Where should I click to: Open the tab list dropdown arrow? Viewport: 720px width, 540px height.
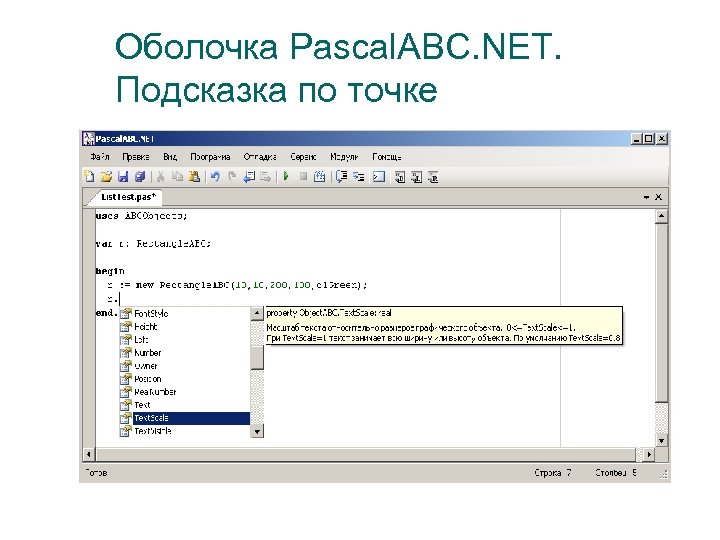click(646, 197)
